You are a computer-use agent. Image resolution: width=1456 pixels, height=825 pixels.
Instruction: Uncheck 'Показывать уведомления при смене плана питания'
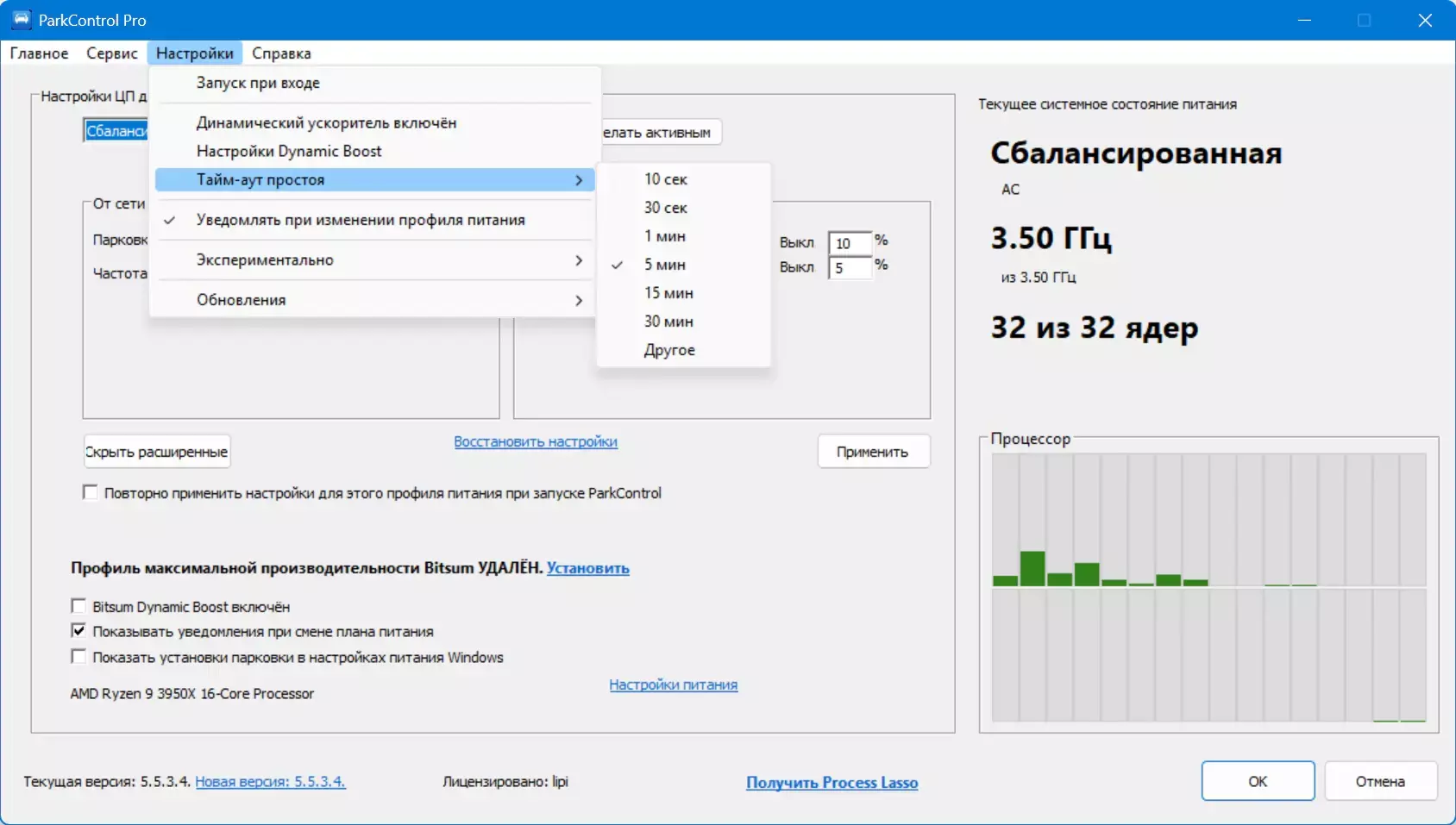[x=78, y=631]
